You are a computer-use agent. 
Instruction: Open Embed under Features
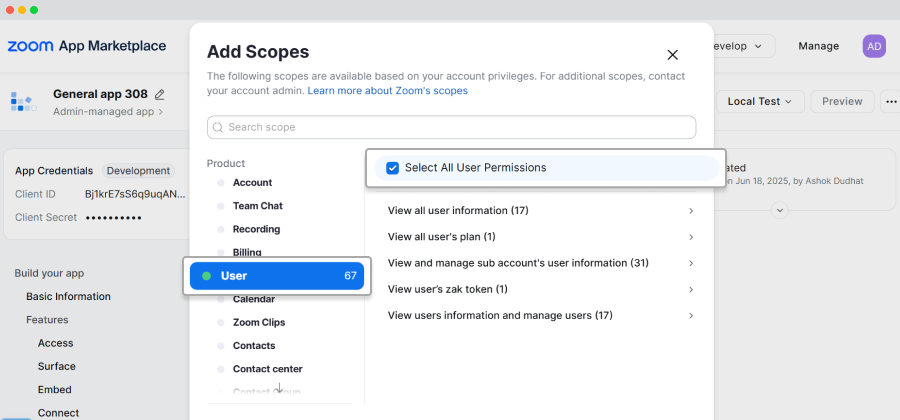tap(55, 390)
